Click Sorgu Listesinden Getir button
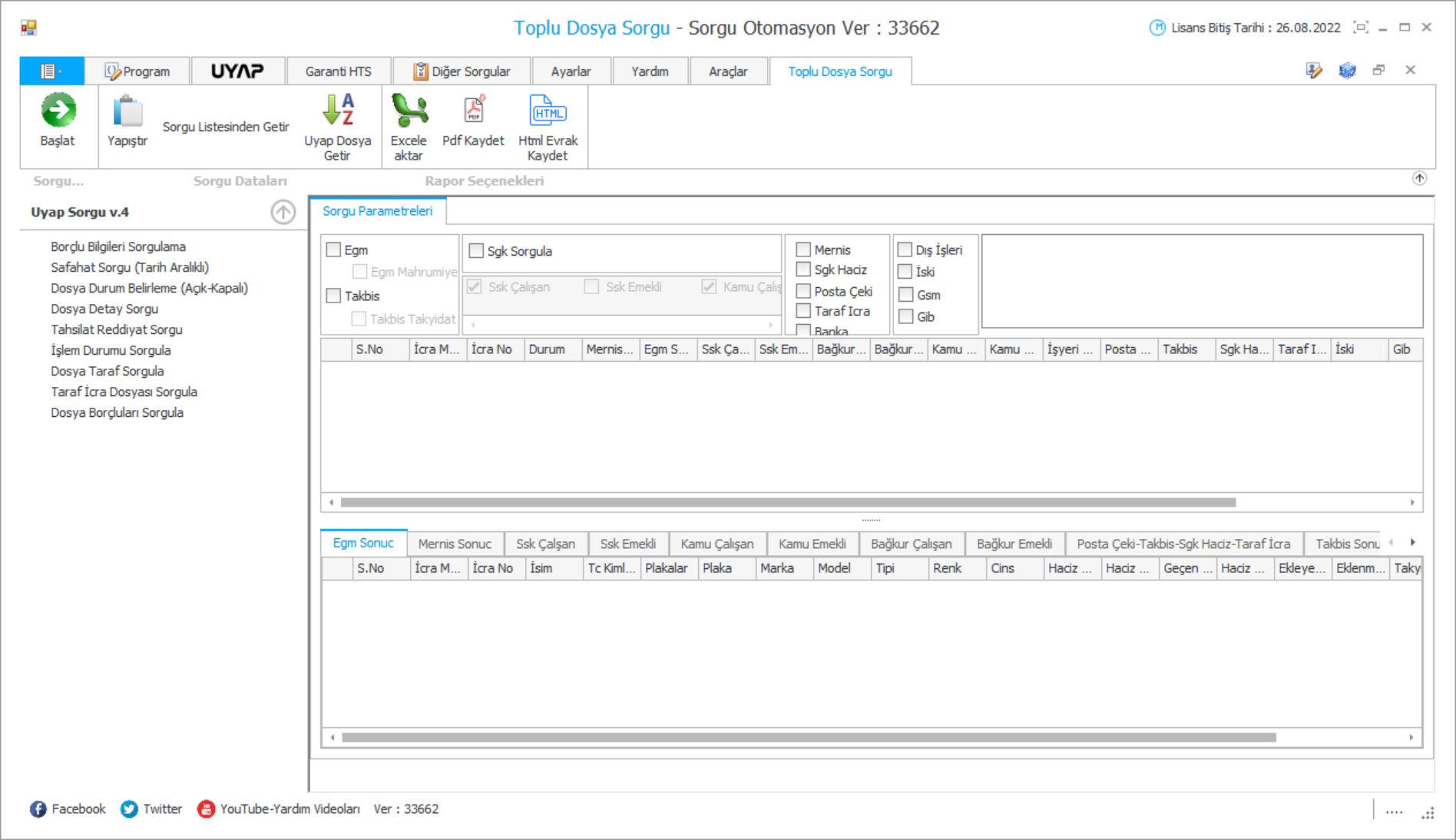This screenshot has height=840, width=1456. point(226,127)
